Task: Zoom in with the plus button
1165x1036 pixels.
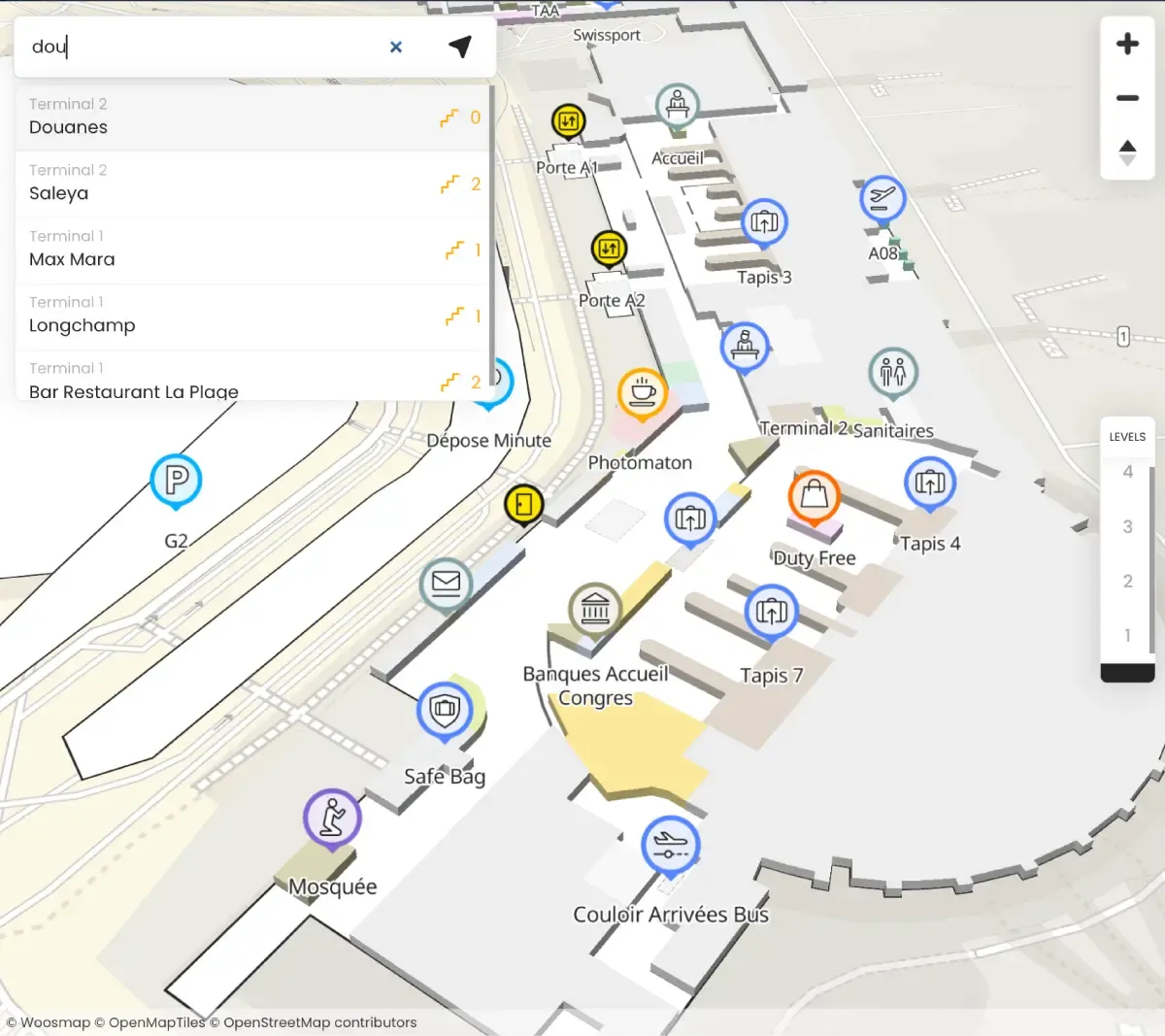Action: coord(1127,44)
